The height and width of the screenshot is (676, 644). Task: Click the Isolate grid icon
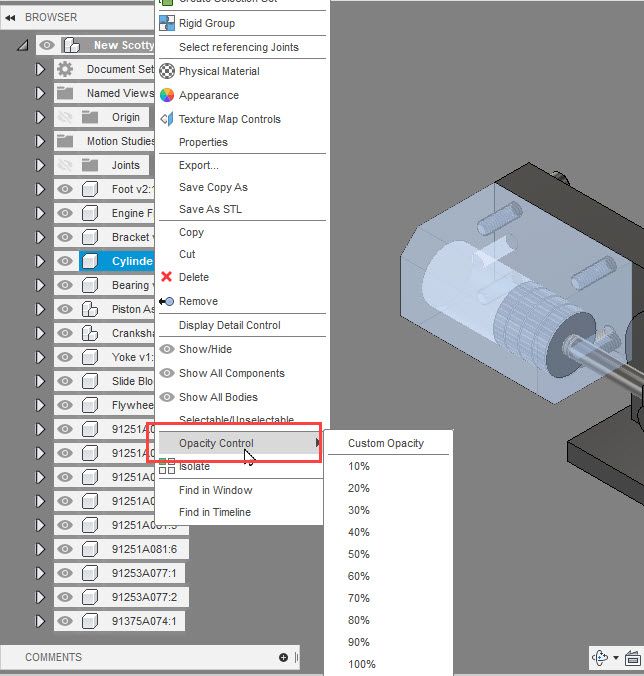(167, 466)
